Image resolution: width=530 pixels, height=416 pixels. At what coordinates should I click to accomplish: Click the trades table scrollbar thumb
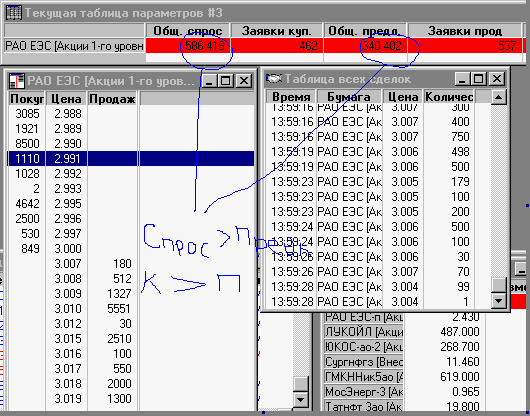498,285
